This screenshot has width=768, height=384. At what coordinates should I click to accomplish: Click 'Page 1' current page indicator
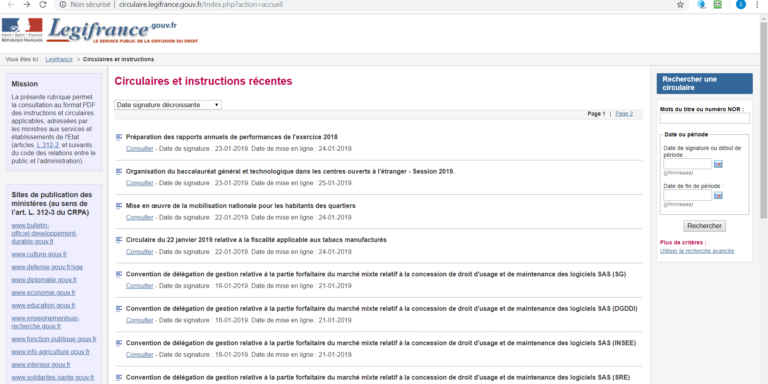coord(597,114)
